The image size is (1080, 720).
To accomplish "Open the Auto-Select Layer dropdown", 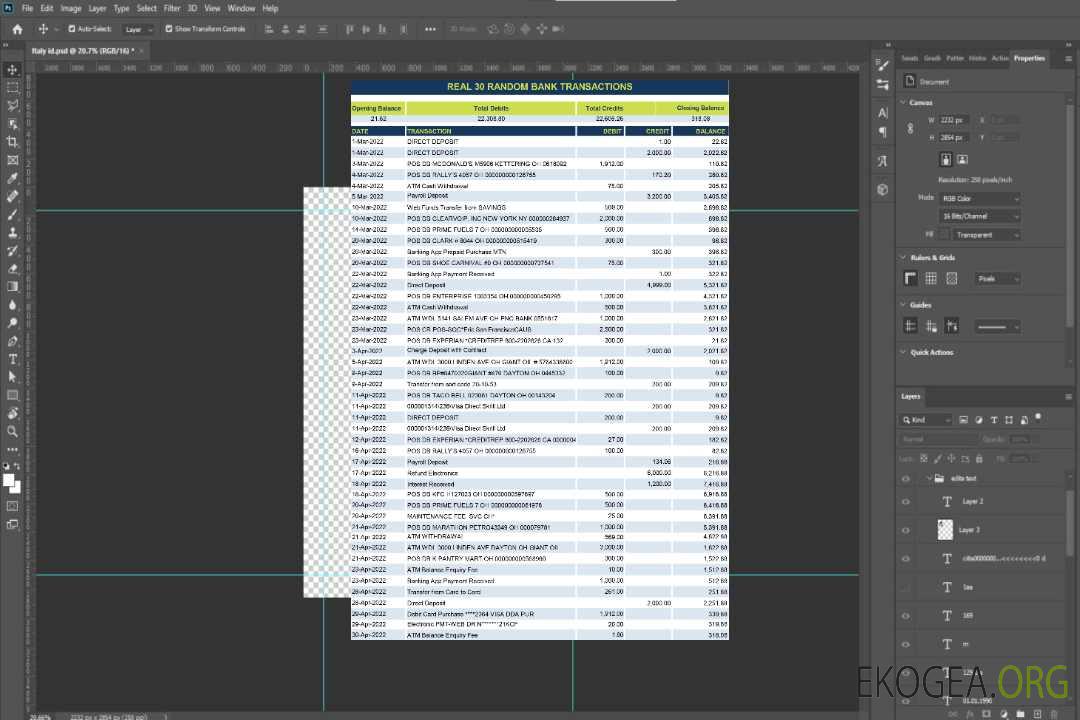I will [x=138, y=29].
